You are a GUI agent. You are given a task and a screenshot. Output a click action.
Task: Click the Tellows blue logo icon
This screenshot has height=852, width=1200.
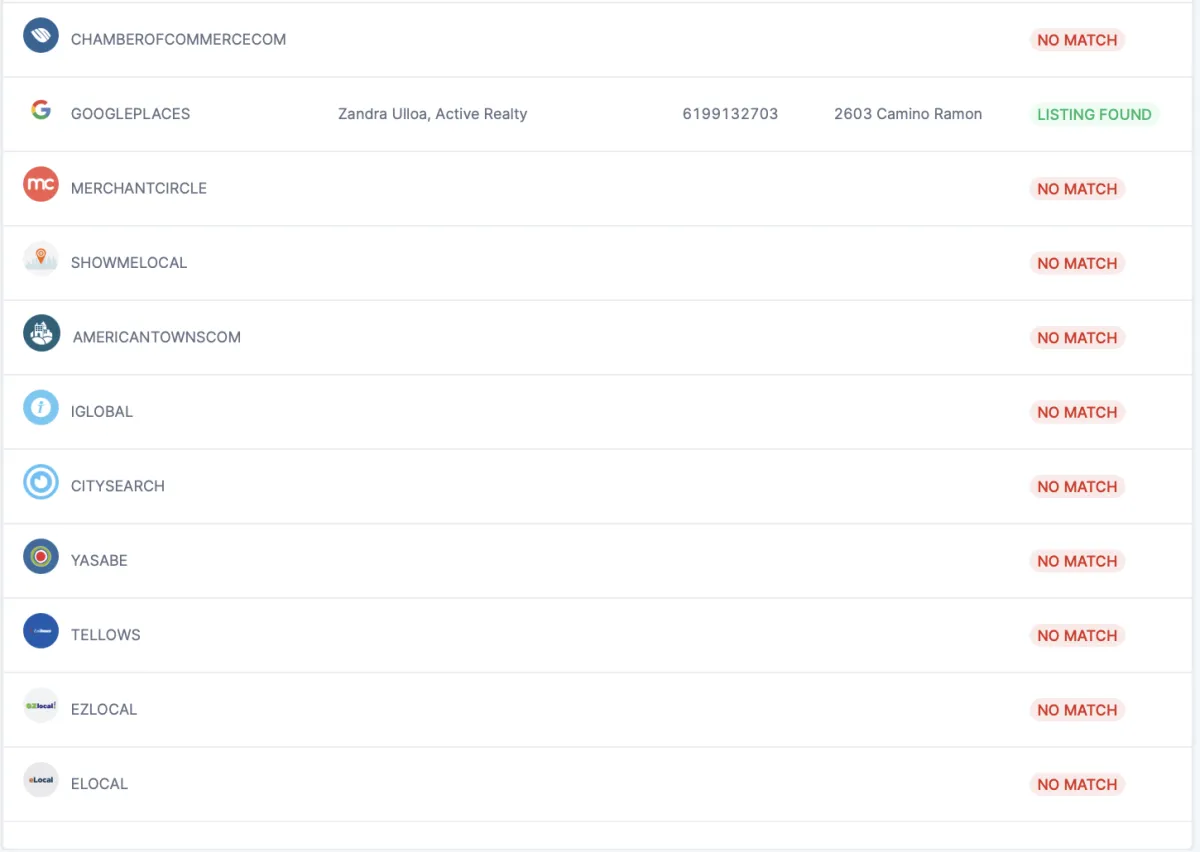(41, 631)
